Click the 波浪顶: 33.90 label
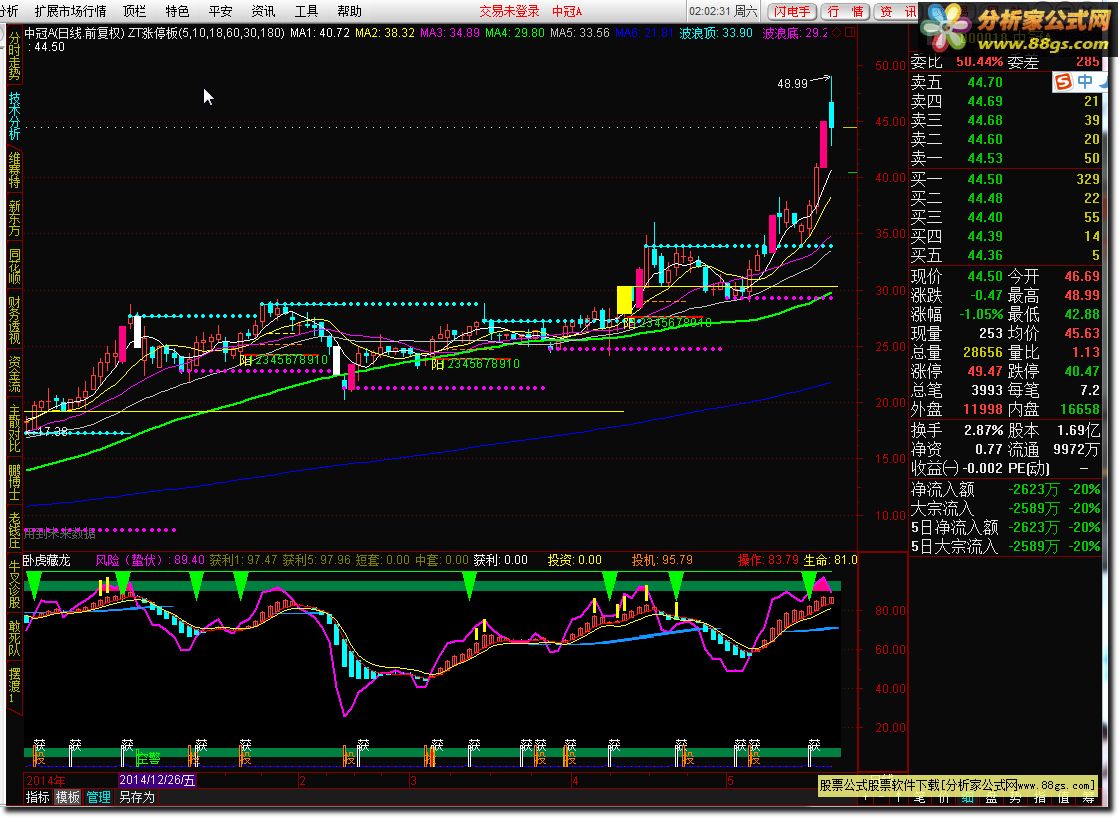Viewport: 1120px width, 818px height. pos(716,33)
